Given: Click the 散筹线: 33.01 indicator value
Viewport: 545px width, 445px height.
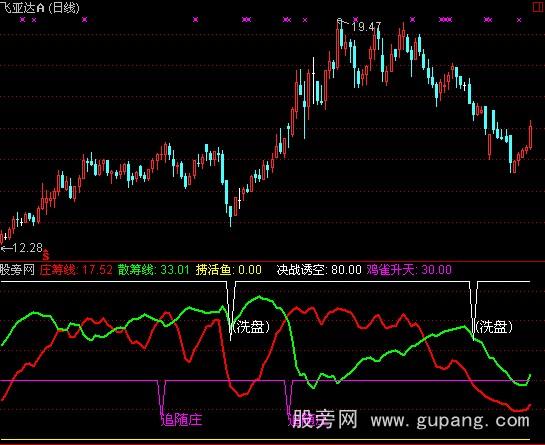Looking at the screenshot, I should coord(154,269).
